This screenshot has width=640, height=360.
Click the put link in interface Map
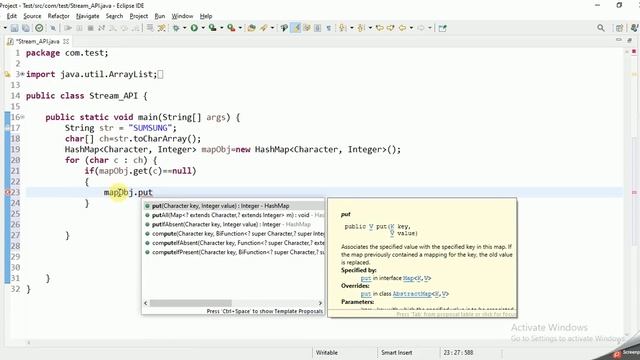tap(366, 278)
